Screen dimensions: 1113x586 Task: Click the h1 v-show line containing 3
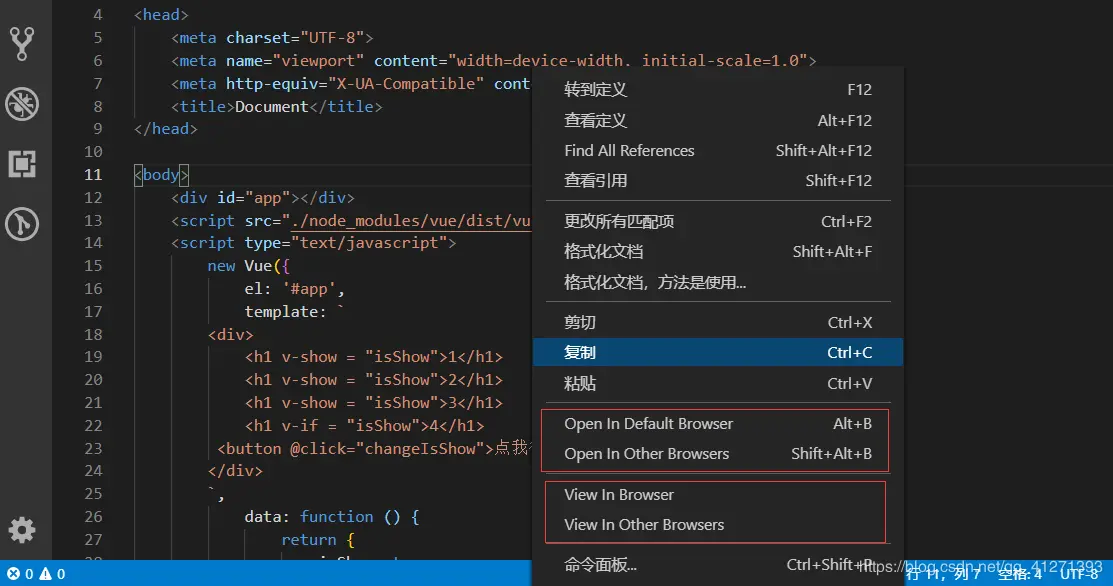(373, 403)
